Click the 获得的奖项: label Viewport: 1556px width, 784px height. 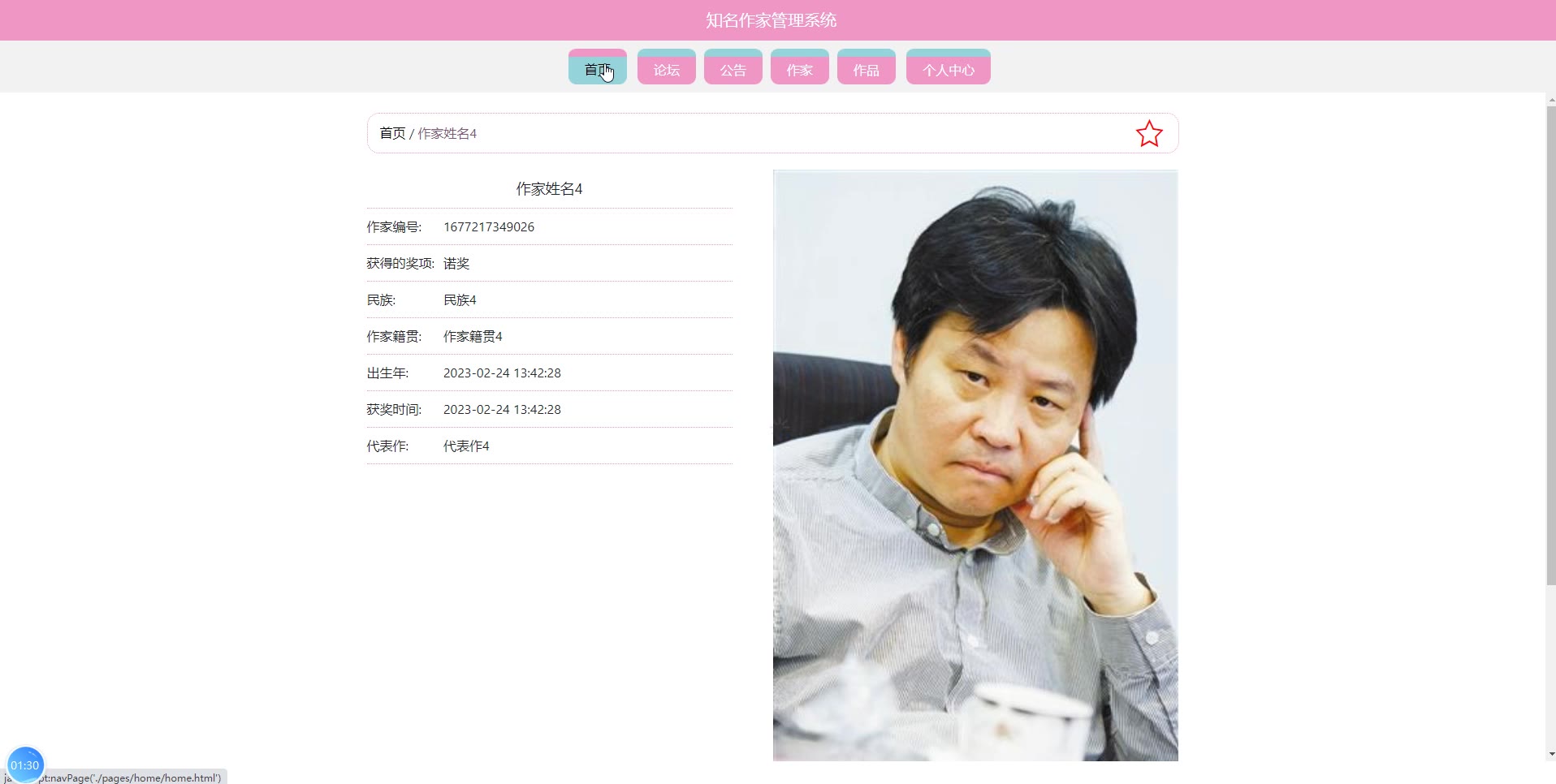[400, 264]
